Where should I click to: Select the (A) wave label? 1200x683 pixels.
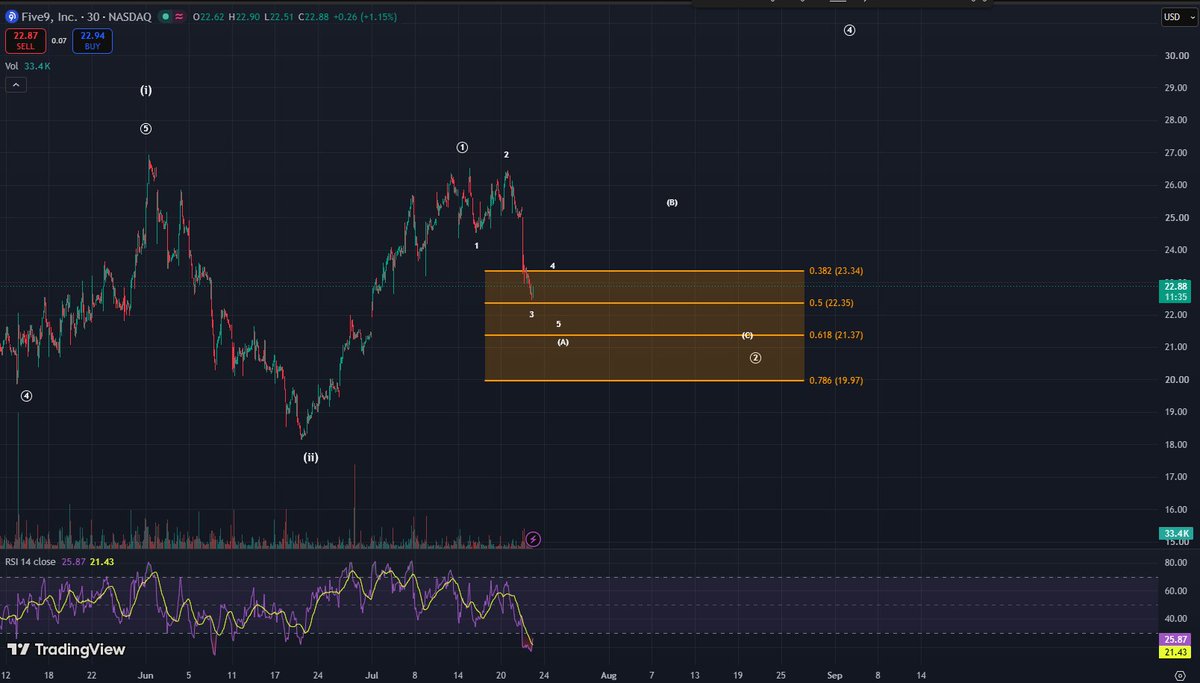point(563,342)
